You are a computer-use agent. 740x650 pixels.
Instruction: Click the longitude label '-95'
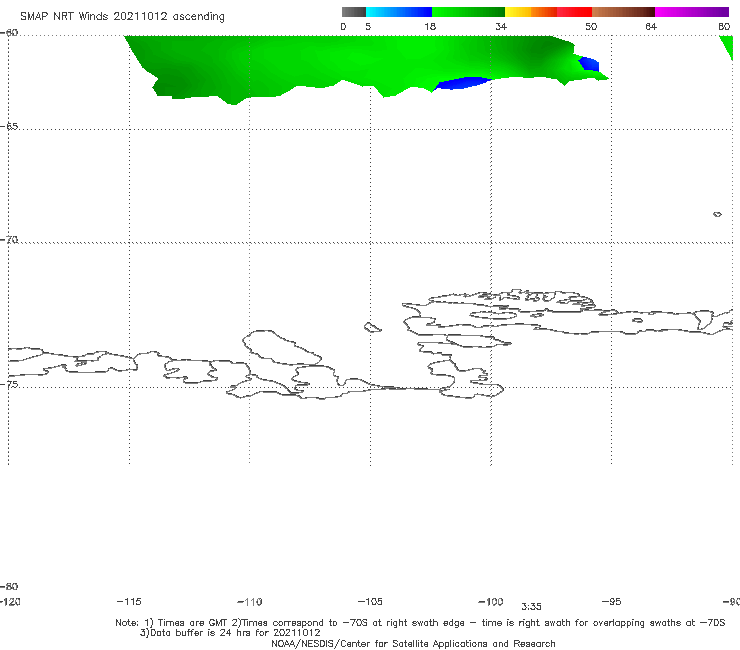pyautogui.click(x=611, y=601)
